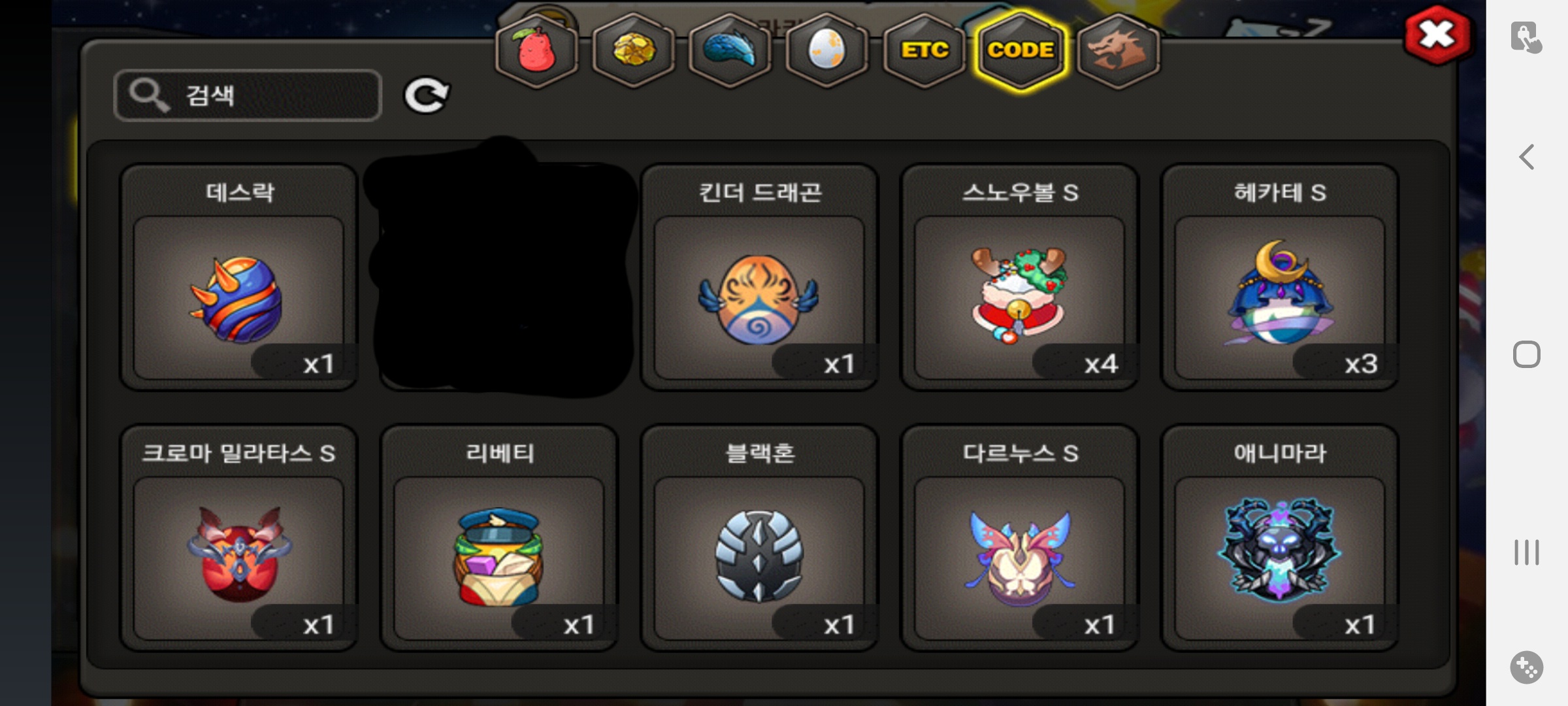This screenshot has height=706, width=1568.
Task: Close the inventory with red X button
Action: (1437, 35)
